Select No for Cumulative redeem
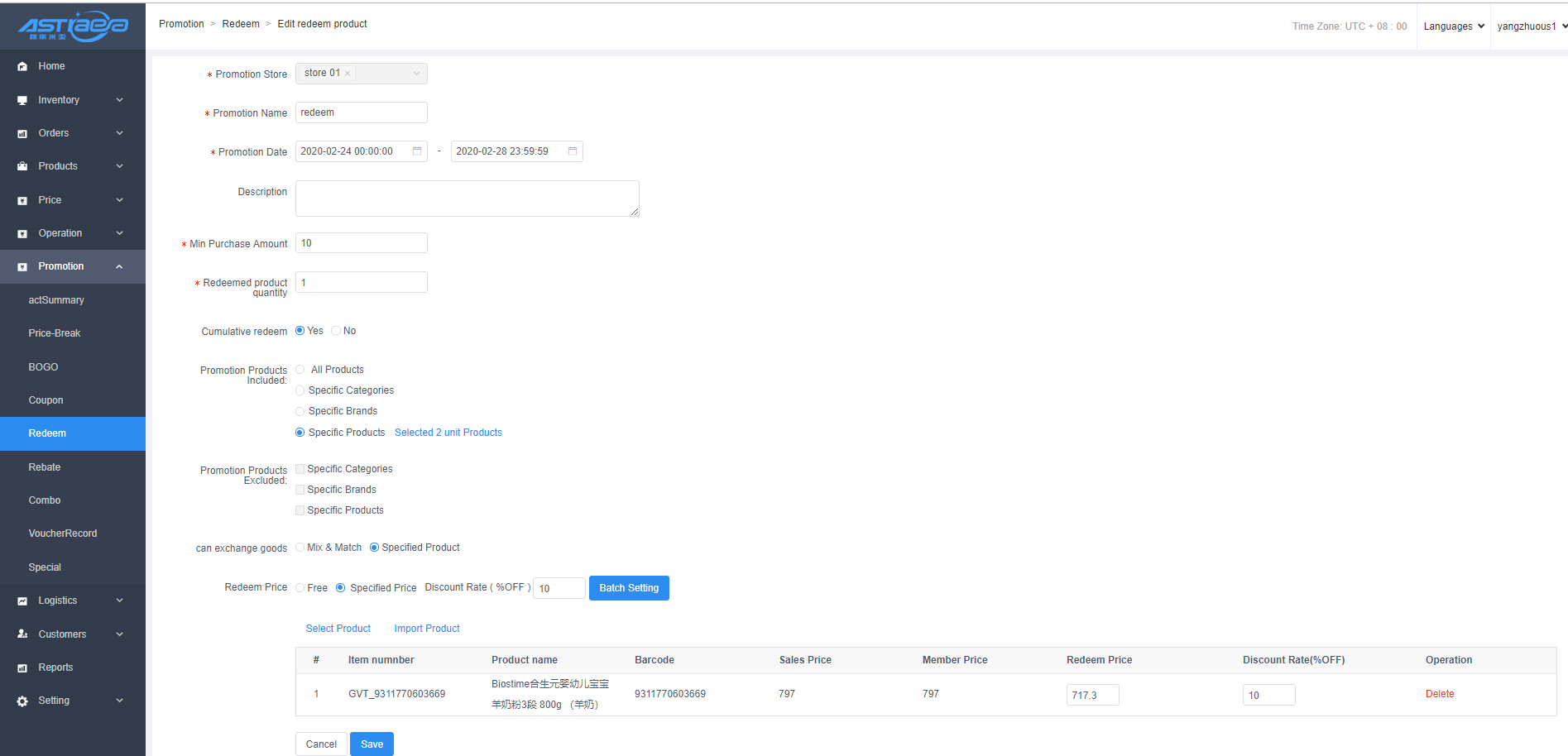 [x=336, y=331]
